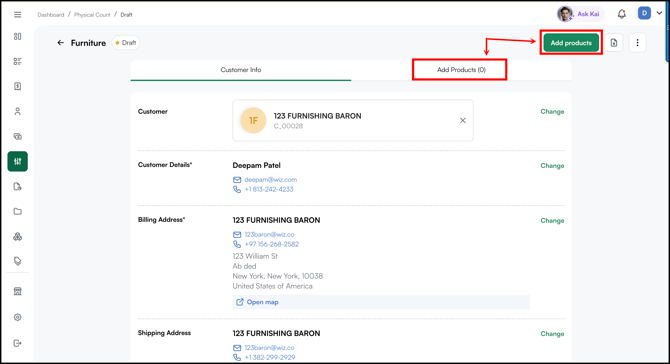Click shipping phone +1 382-299-2929

[270, 358]
